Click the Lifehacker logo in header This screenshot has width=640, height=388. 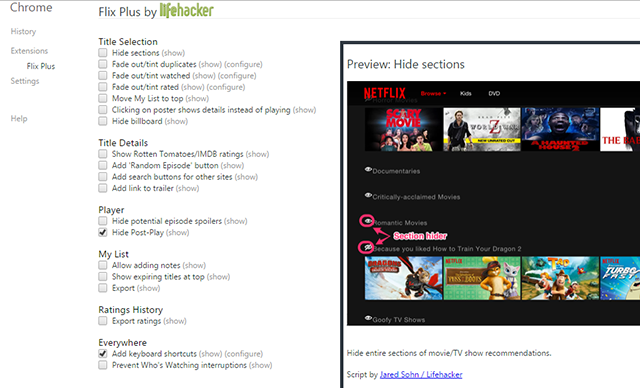[x=187, y=11]
